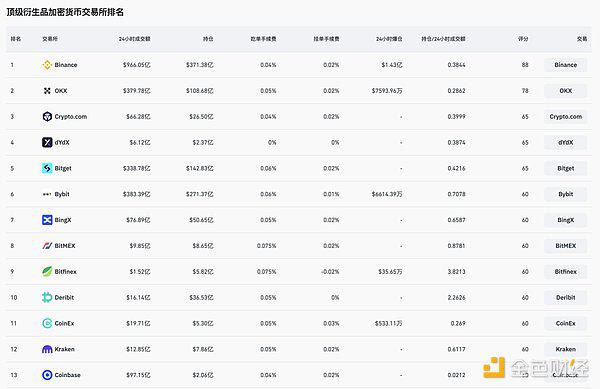This screenshot has height=389, width=600.
Task: Sort by 24小时成交额 column header
Action: pyautogui.click(x=134, y=39)
